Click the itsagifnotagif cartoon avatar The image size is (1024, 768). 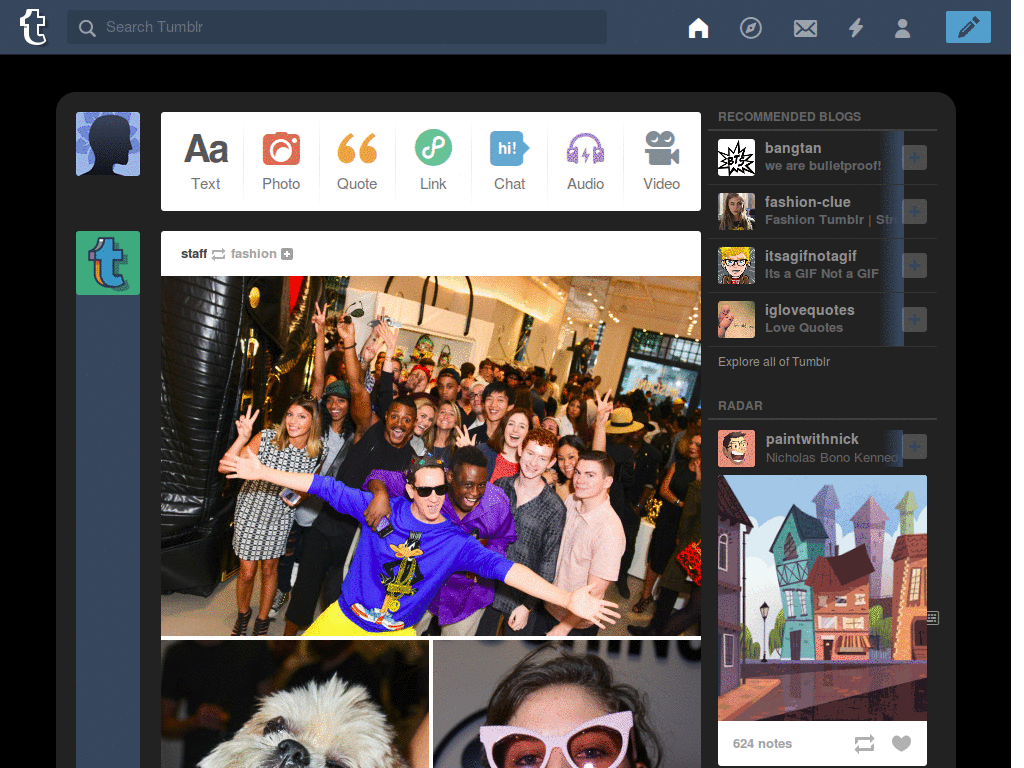[736, 265]
